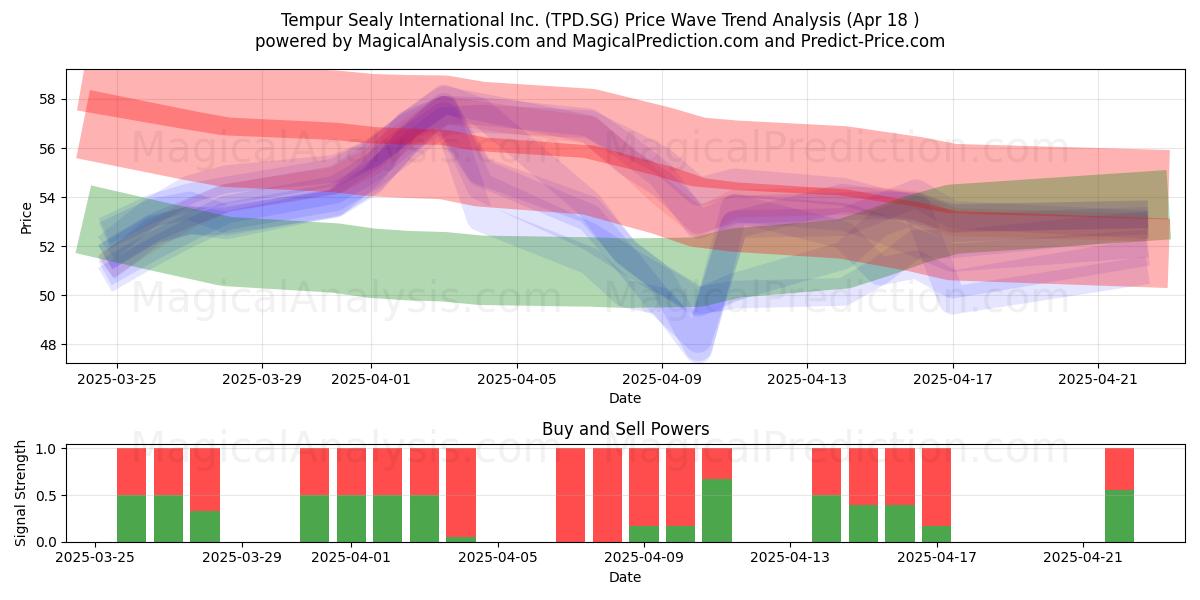Click the first signal bar after 2025-03-25

point(132,495)
